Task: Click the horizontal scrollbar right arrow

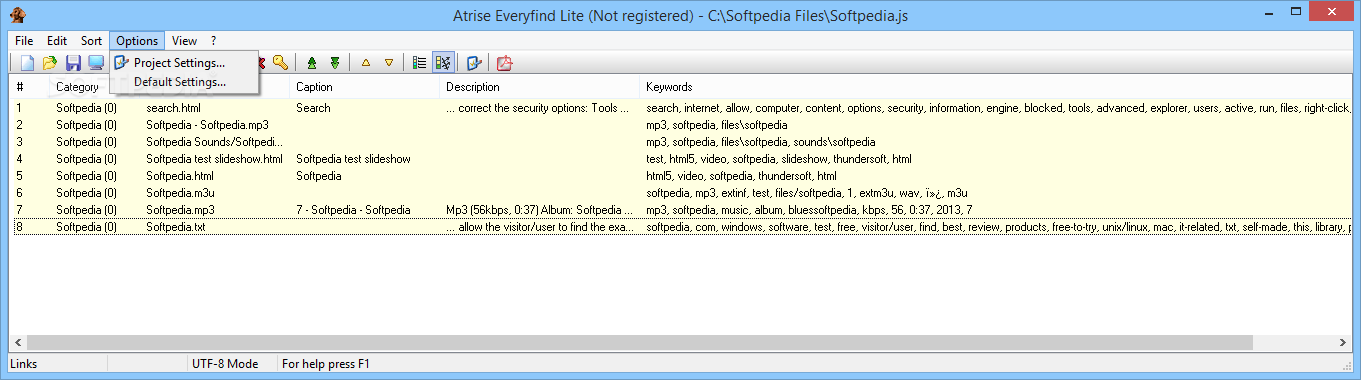Action: (x=1343, y=342)
